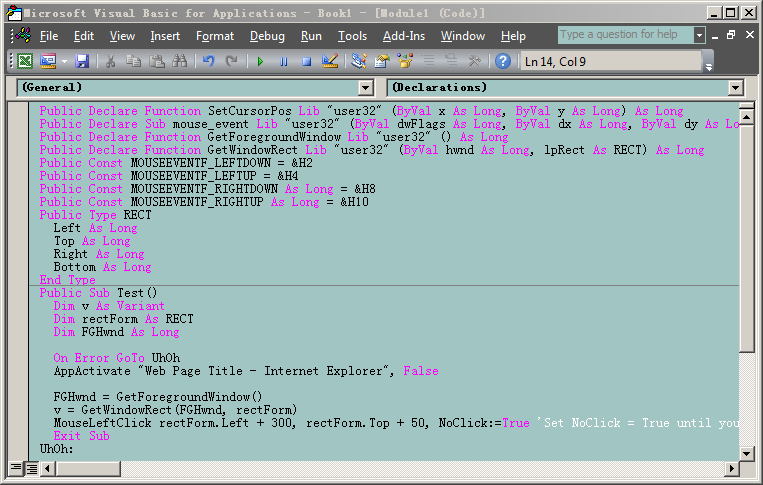The image size is (763, 485).
Task: Expand the (Declarations) procedure dropdown
Action: [x=735, y=88]
